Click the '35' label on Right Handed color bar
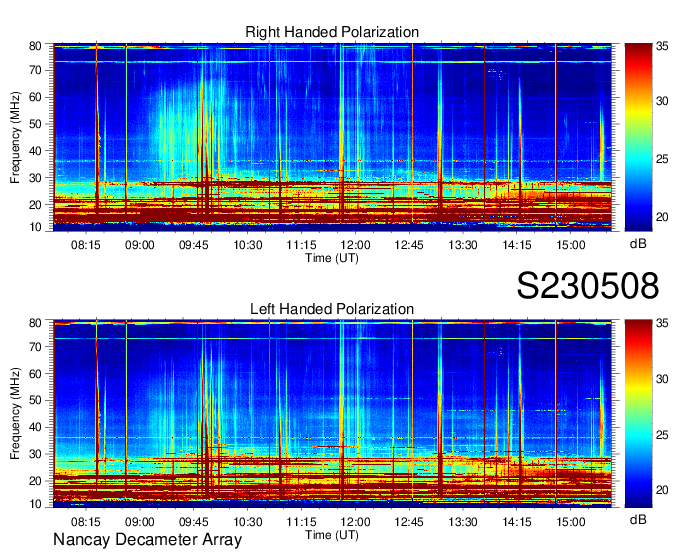The height and width of the screenshot is (552, 680). pyautogui.click(x=662, y=46)
